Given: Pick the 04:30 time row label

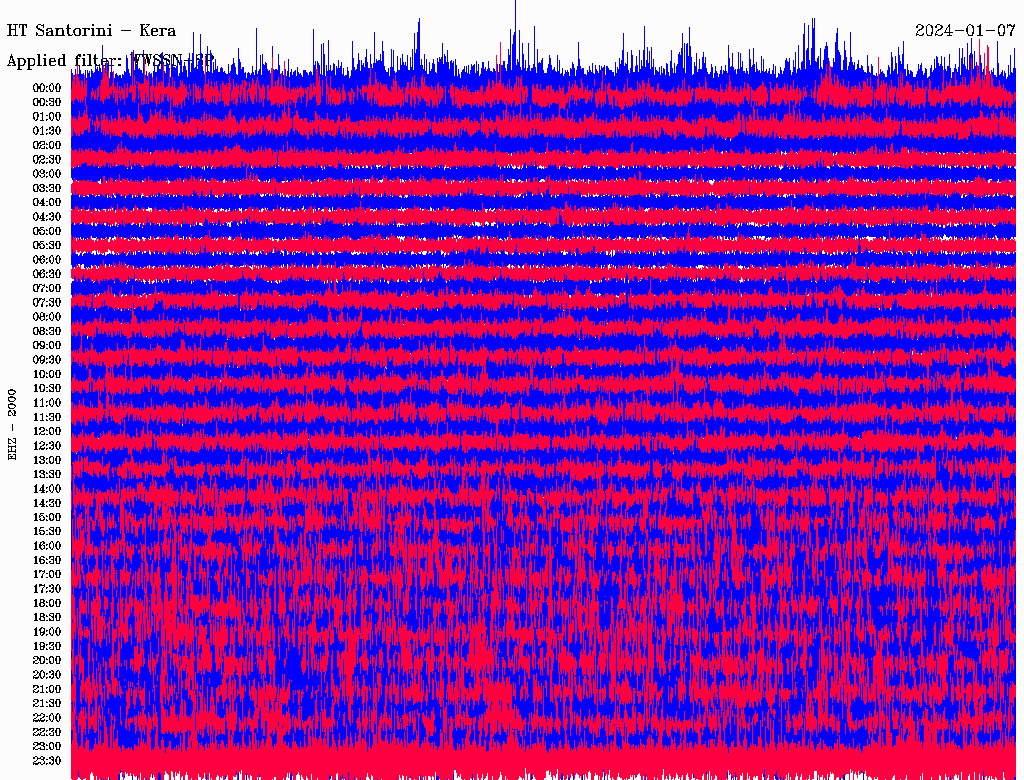Looking at the screenshot, I should click(x=47, y=217).
